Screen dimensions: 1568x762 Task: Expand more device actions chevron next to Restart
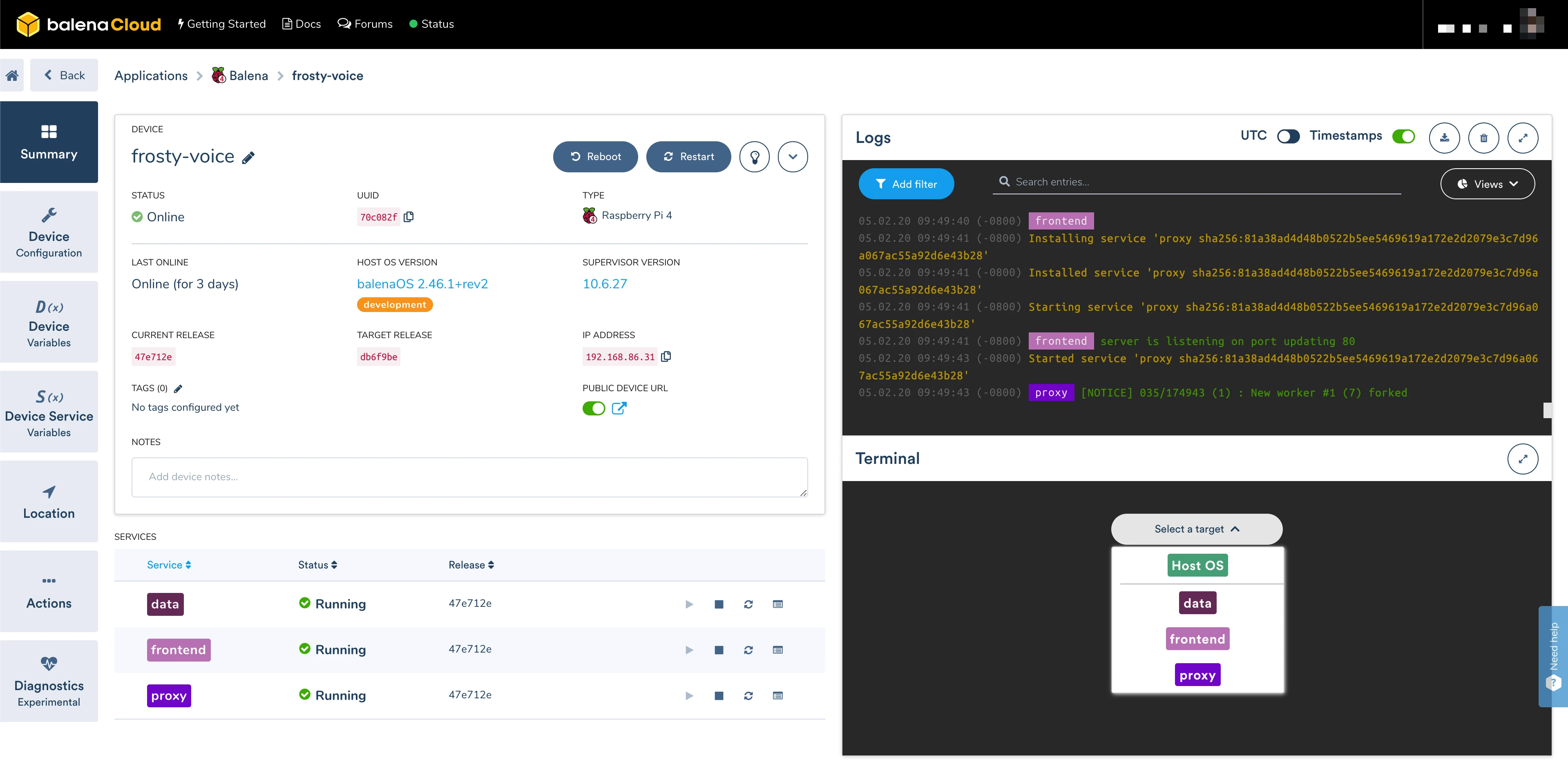(793, 157)
